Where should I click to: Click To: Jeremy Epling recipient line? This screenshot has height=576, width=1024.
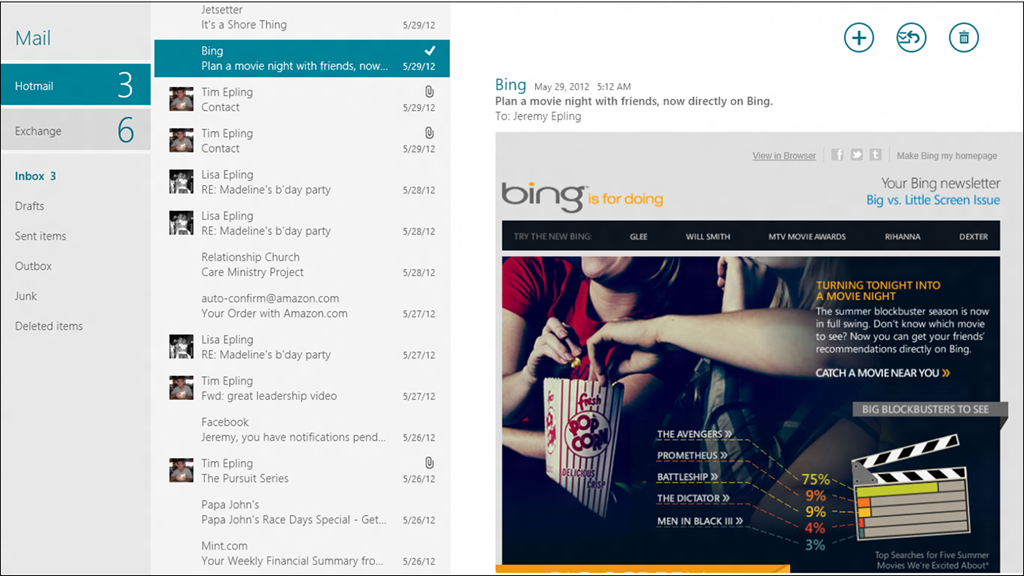(537, 116)
